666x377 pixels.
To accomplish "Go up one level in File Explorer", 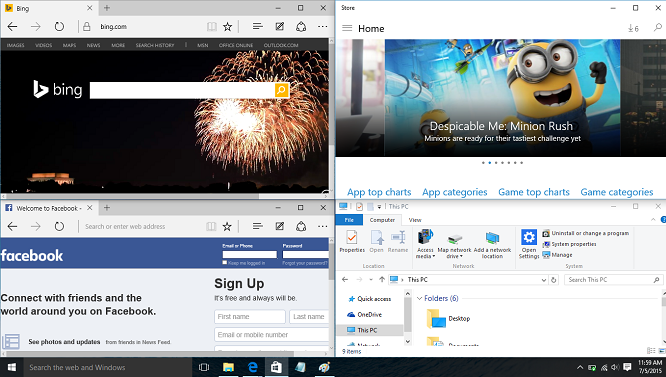I will [x=382, y=279].
